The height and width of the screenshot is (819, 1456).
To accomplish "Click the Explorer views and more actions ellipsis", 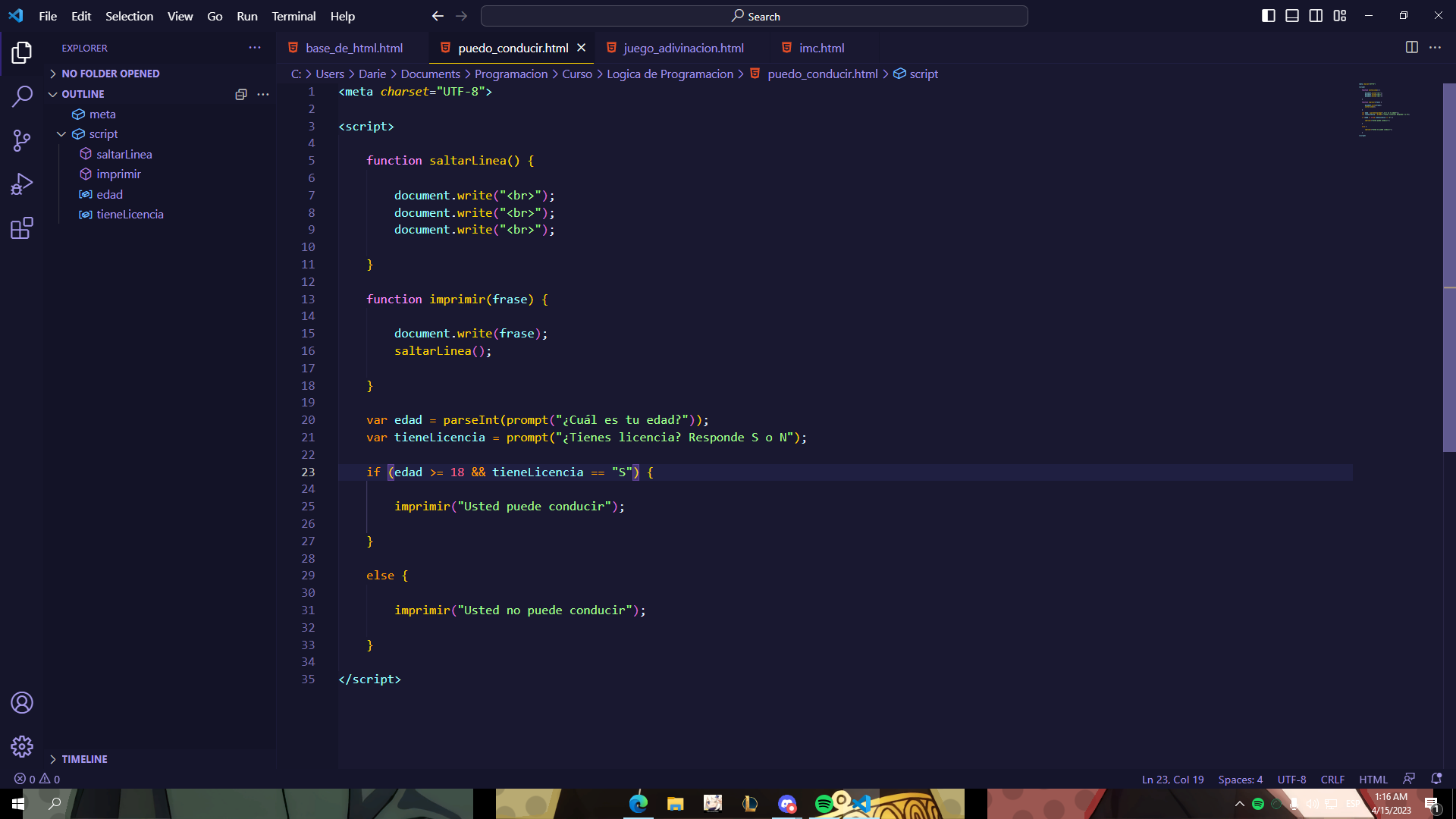I will point(255,48).
